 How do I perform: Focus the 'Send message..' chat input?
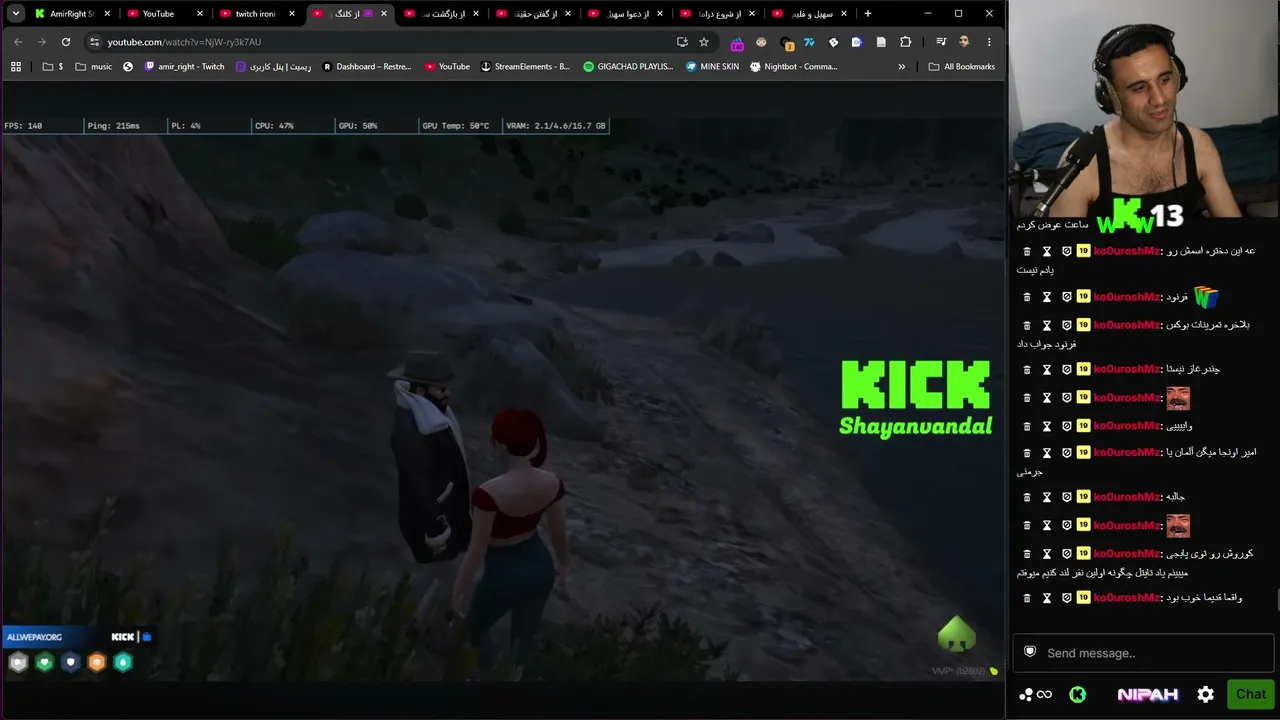[1143, 653]
